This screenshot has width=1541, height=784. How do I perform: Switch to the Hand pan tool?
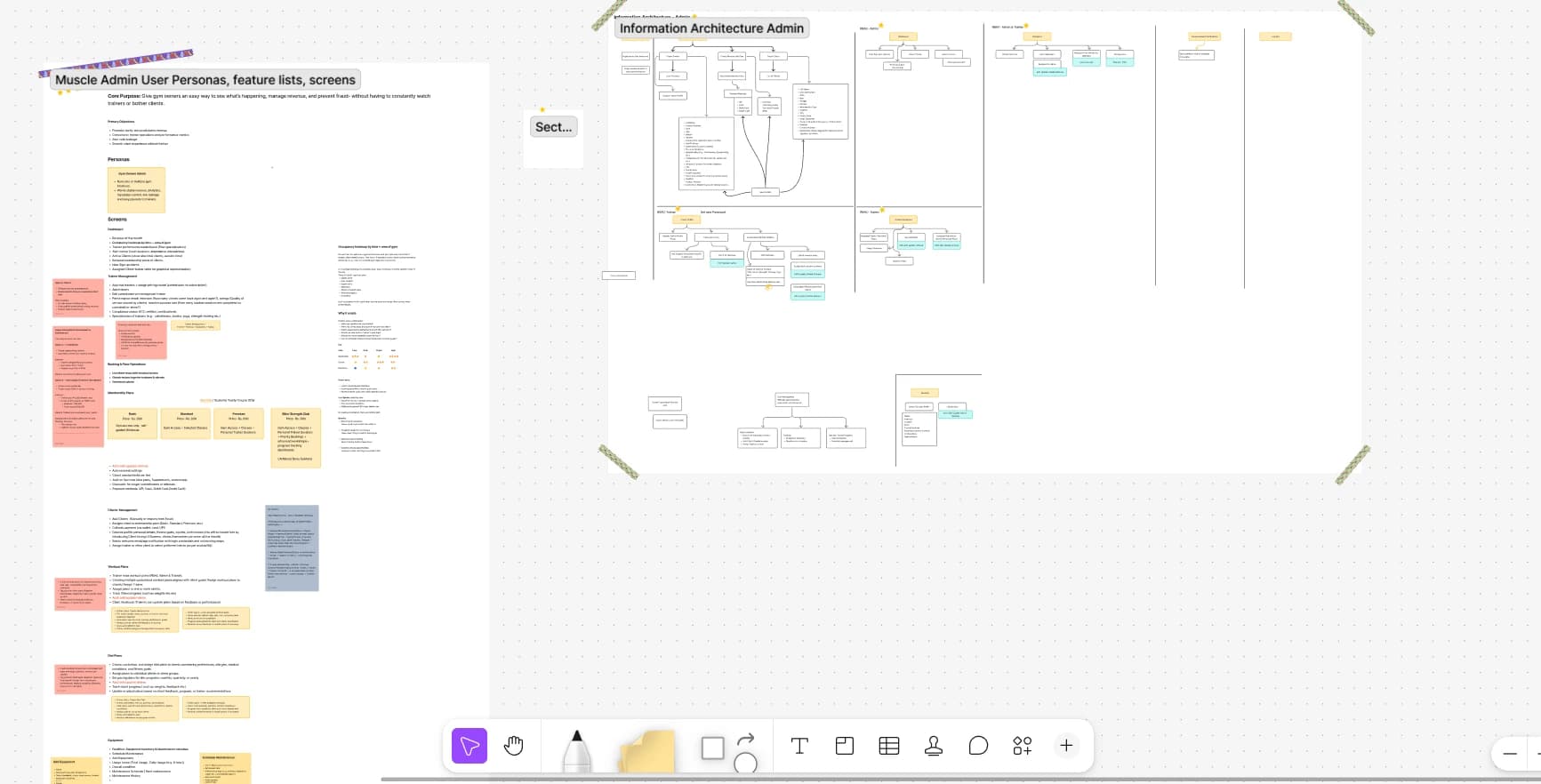514,746
